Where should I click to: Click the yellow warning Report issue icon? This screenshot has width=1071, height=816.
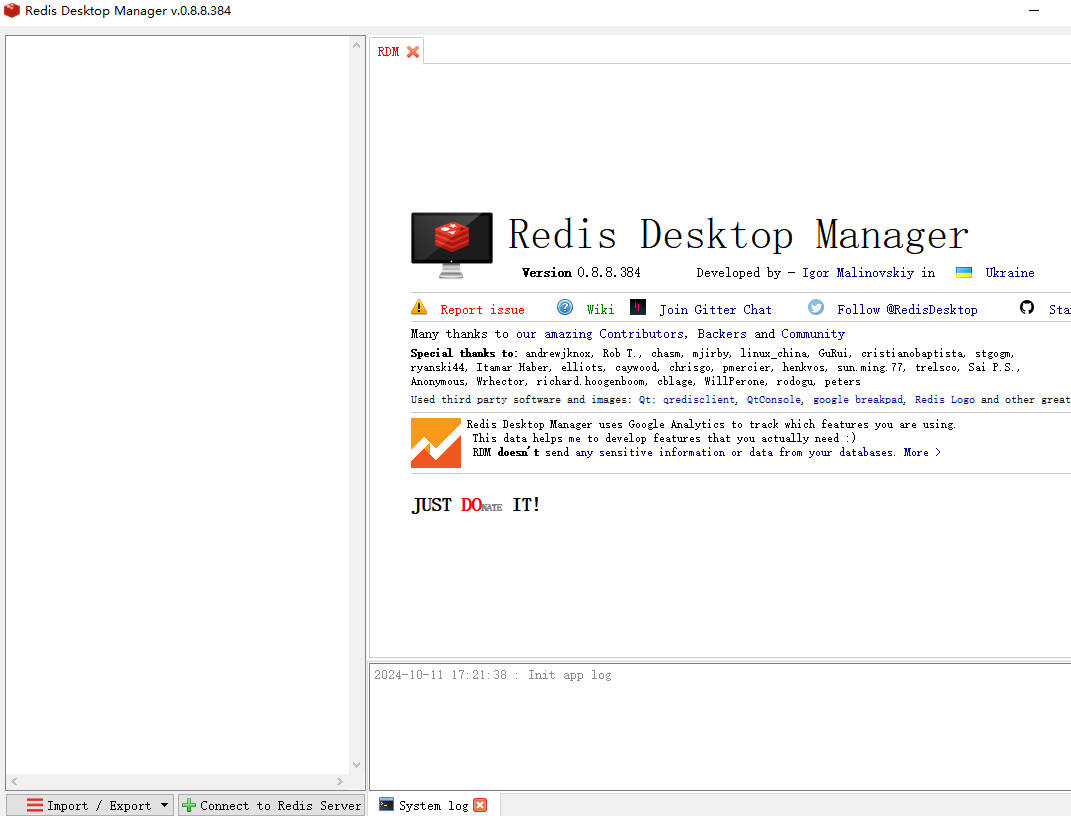pos(419,307)
